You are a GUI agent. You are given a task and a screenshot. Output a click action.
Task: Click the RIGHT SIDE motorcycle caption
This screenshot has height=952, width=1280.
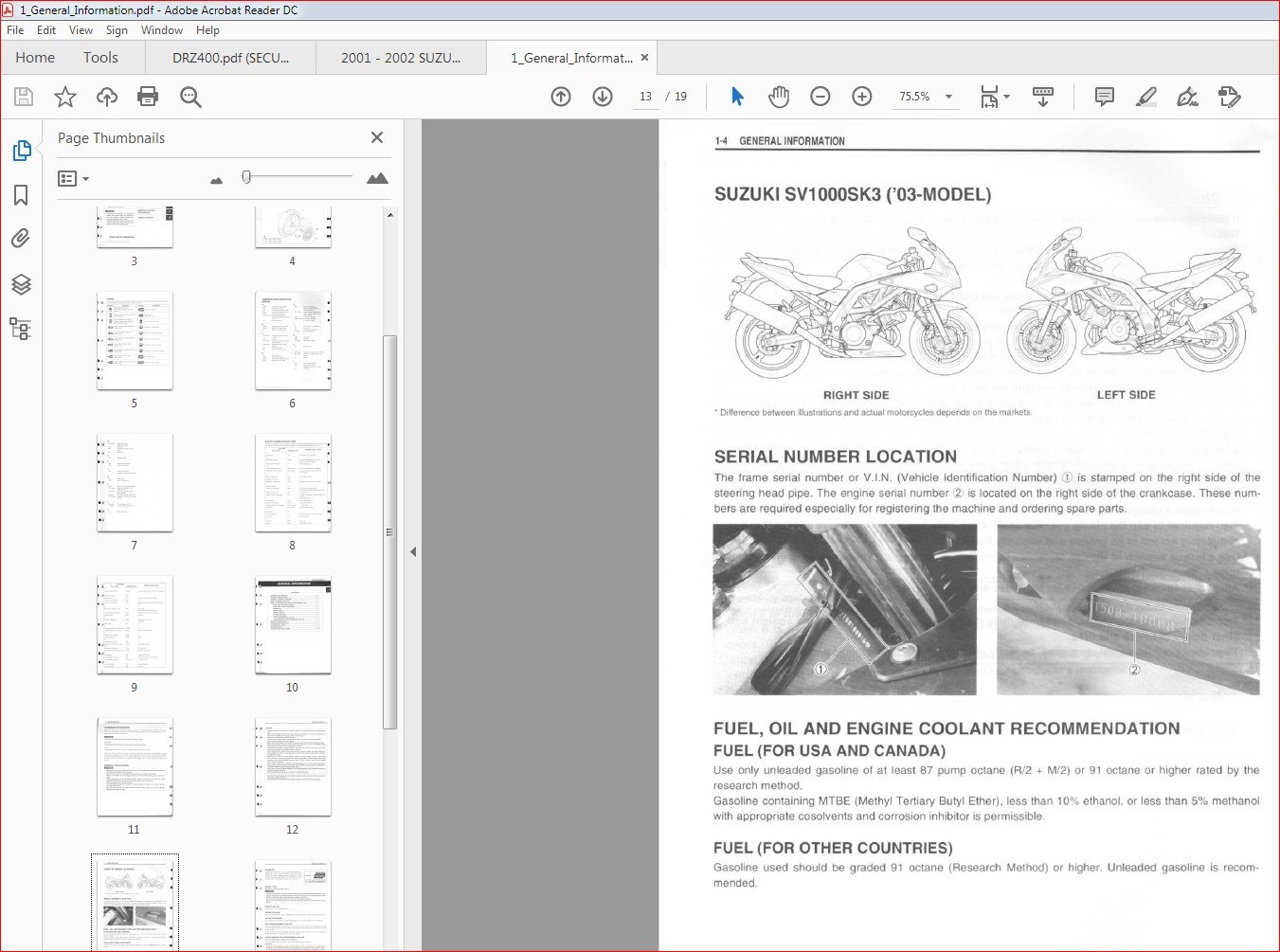click(856, 395)
